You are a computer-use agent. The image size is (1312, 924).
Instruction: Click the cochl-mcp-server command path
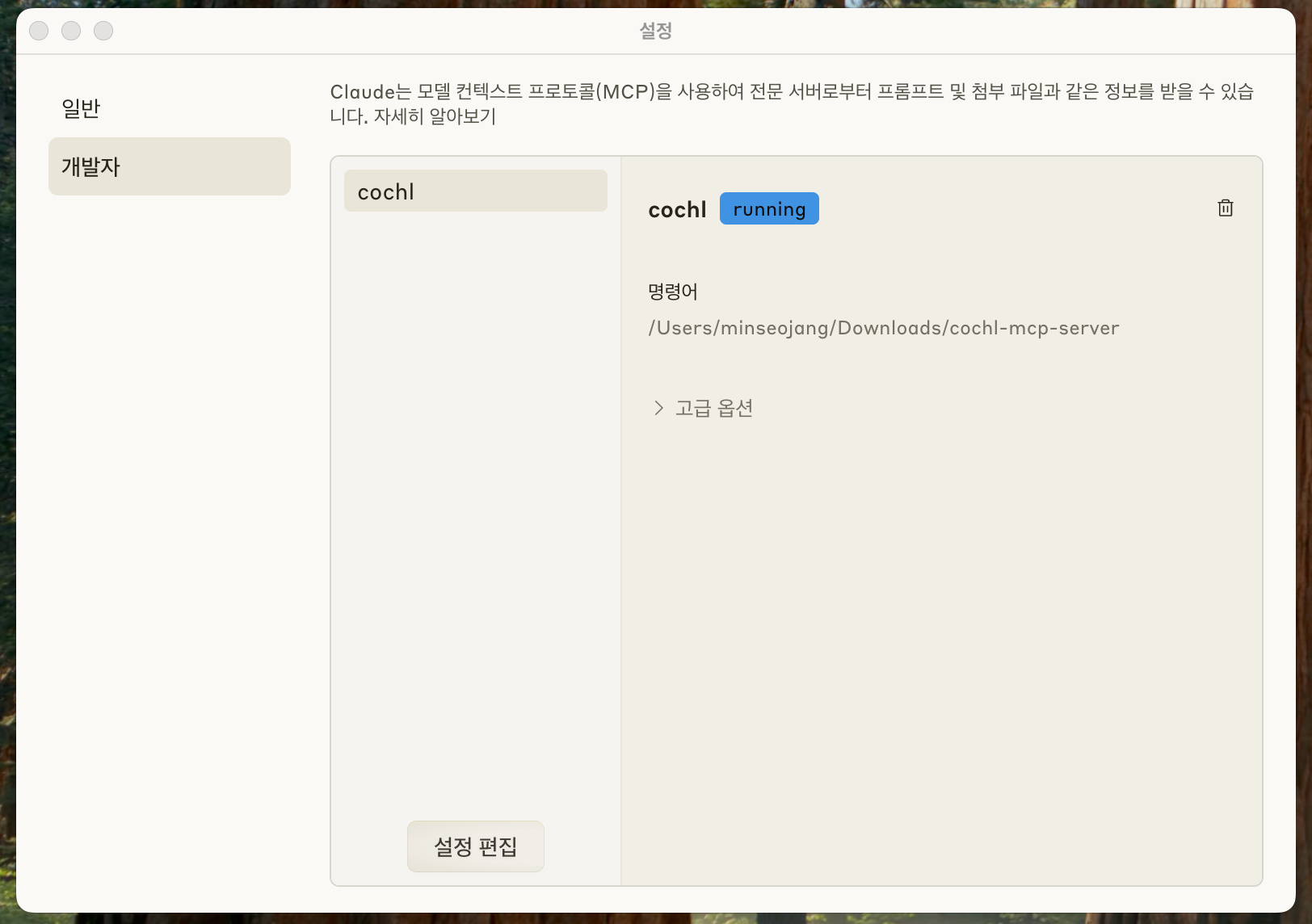coord(884,328)
